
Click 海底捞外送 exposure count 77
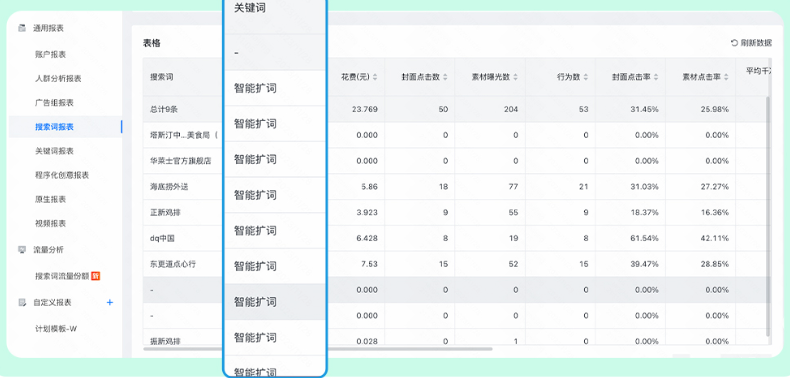[x=513, y=186]
